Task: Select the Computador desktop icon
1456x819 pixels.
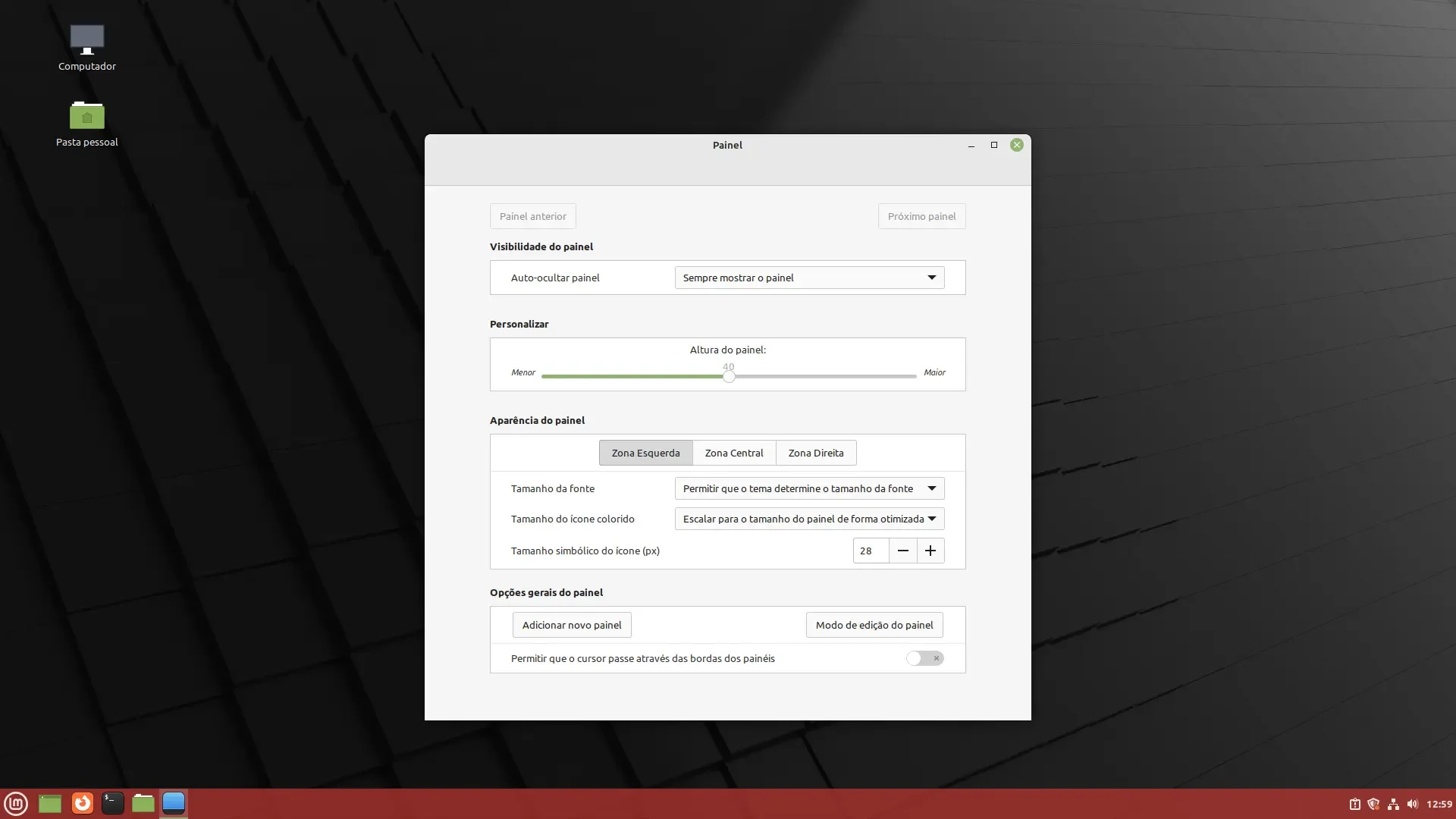Action: coord(87,47)
